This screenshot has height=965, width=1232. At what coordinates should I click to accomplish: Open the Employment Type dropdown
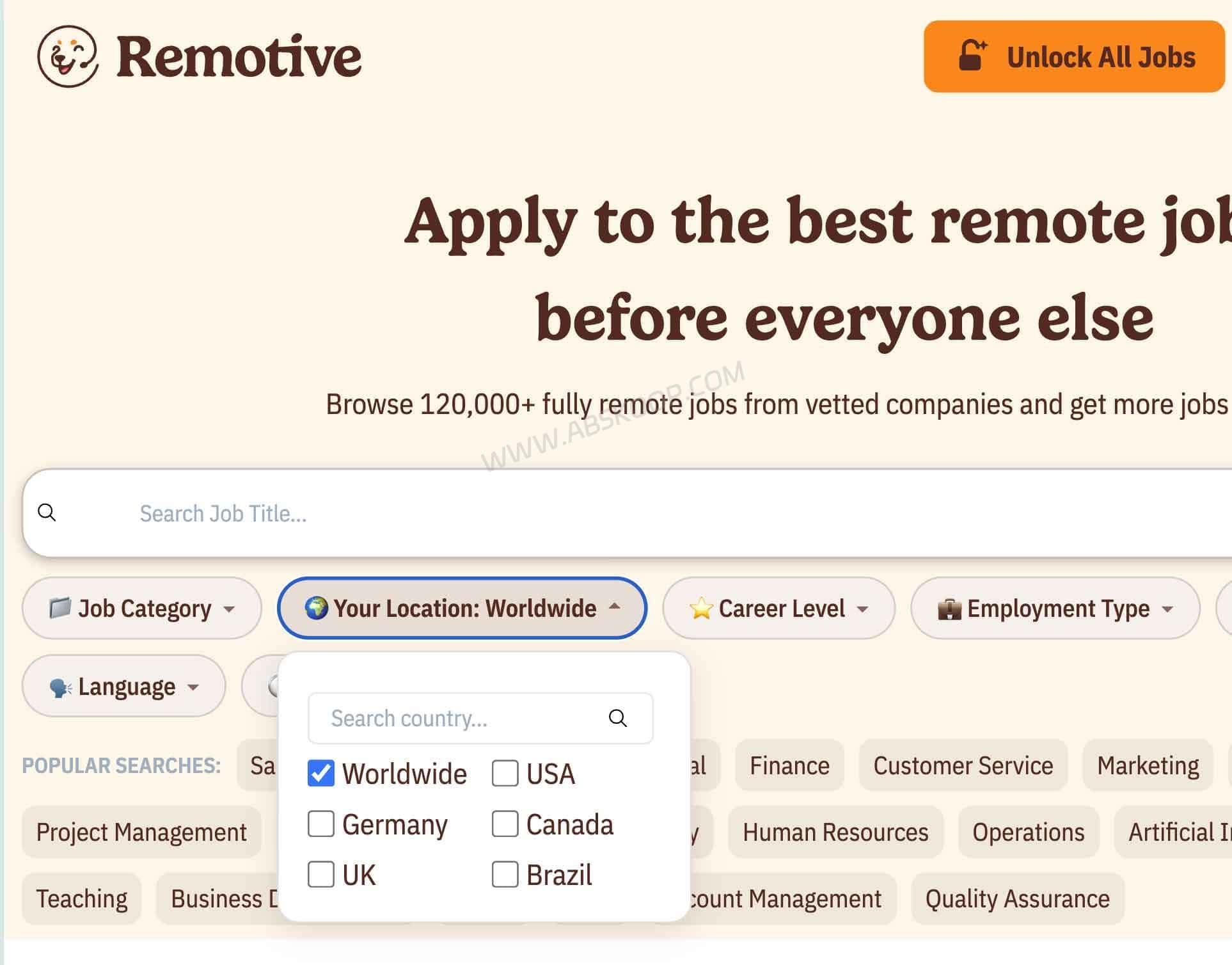click(x=1055, y=608)
